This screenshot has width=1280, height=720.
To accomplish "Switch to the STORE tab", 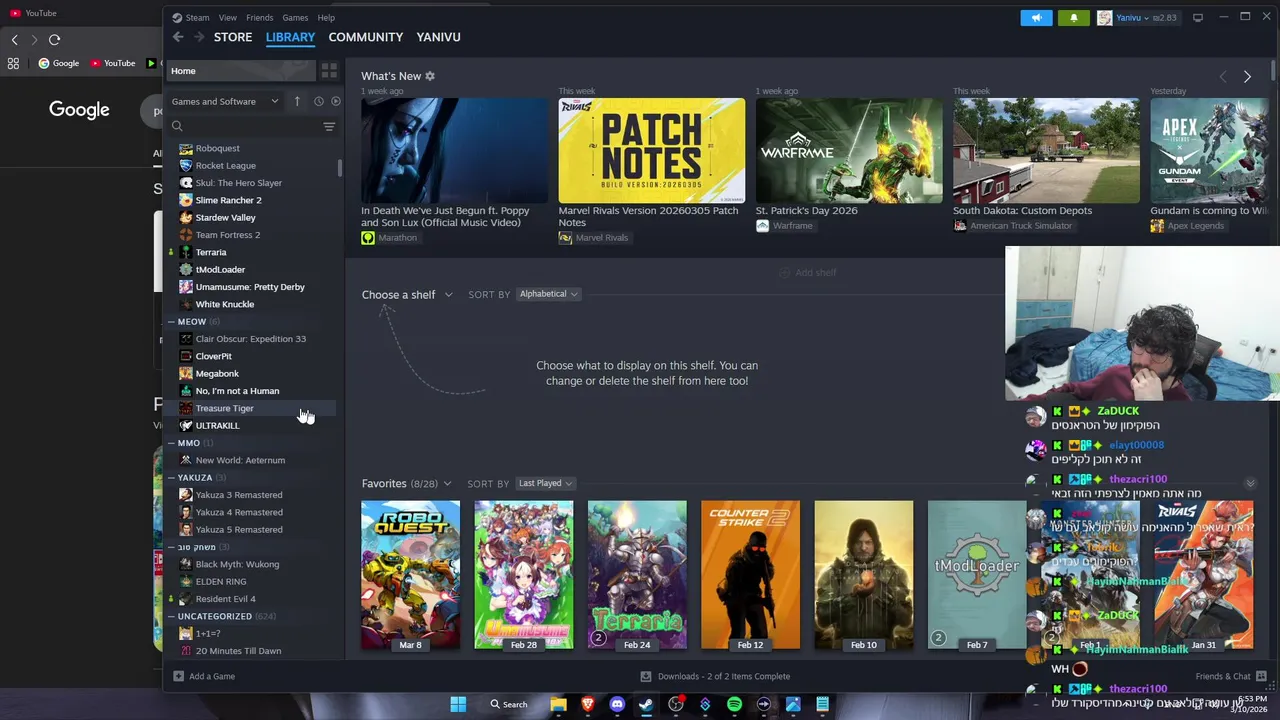I will 233,37.
